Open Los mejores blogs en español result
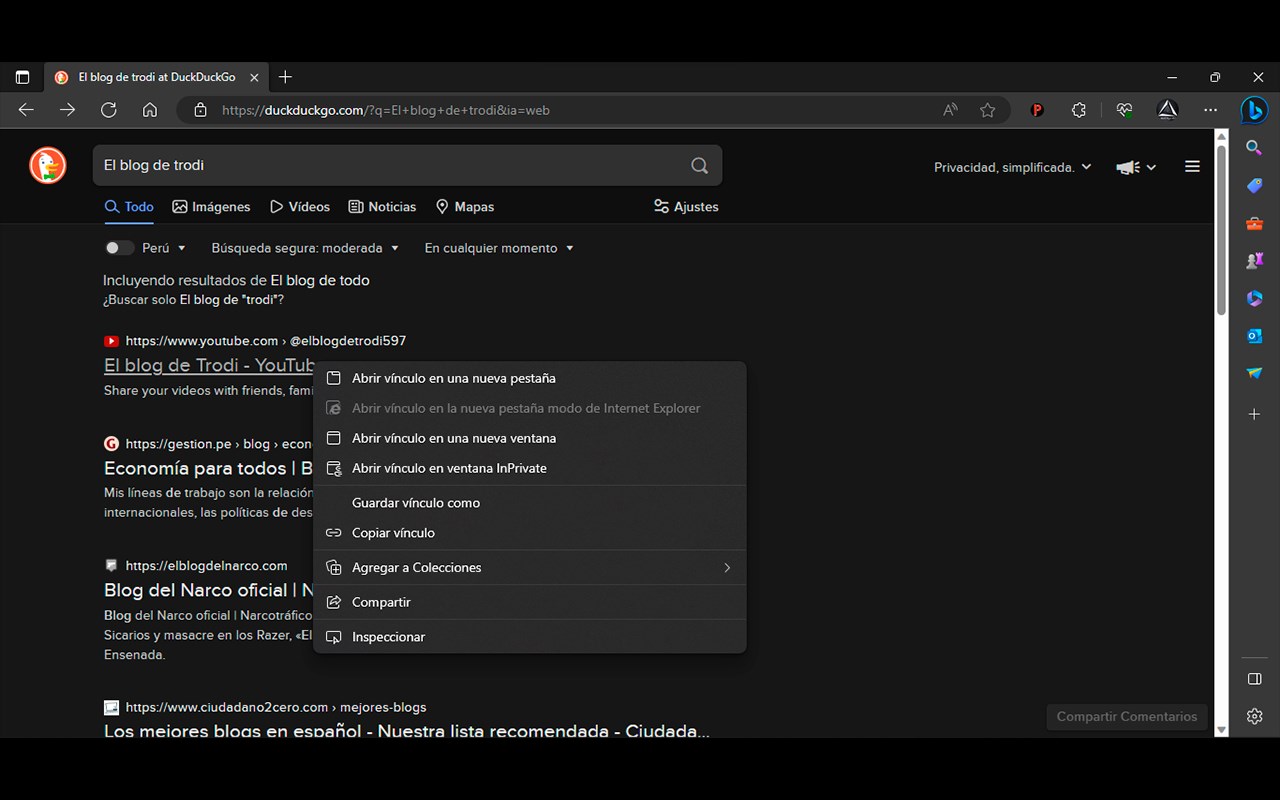1280x800 pixels. 407,730
